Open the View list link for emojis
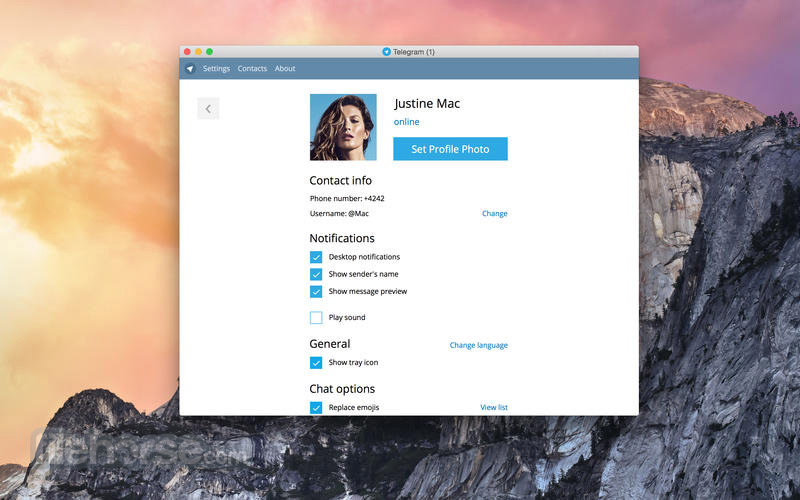 point(494,407)
